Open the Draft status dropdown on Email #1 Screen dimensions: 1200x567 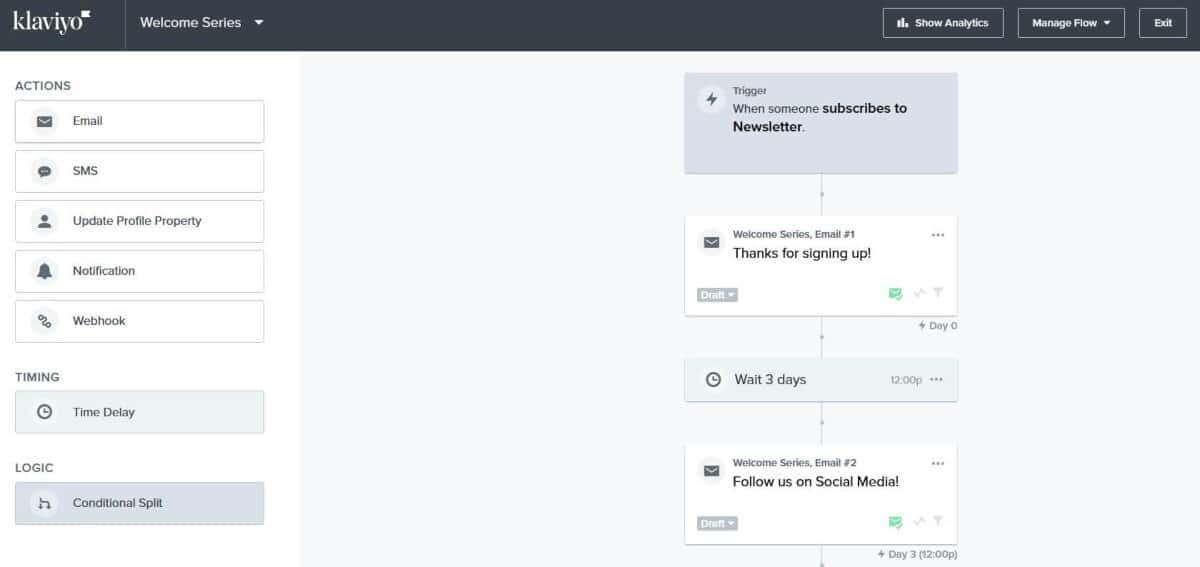717,295
